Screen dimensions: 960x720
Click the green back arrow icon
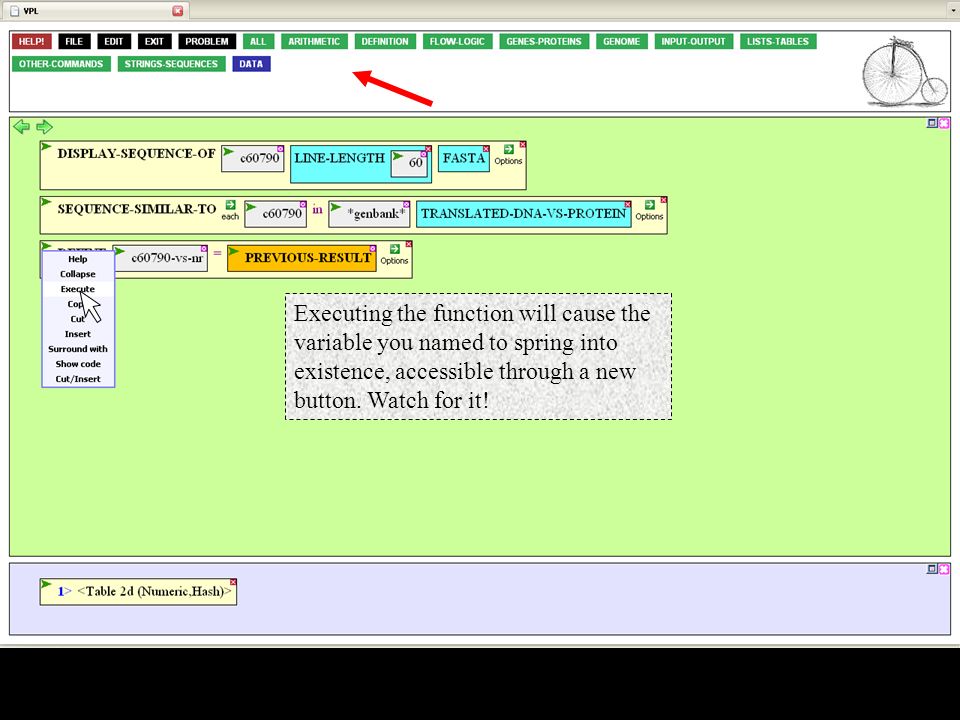(21, 127)
